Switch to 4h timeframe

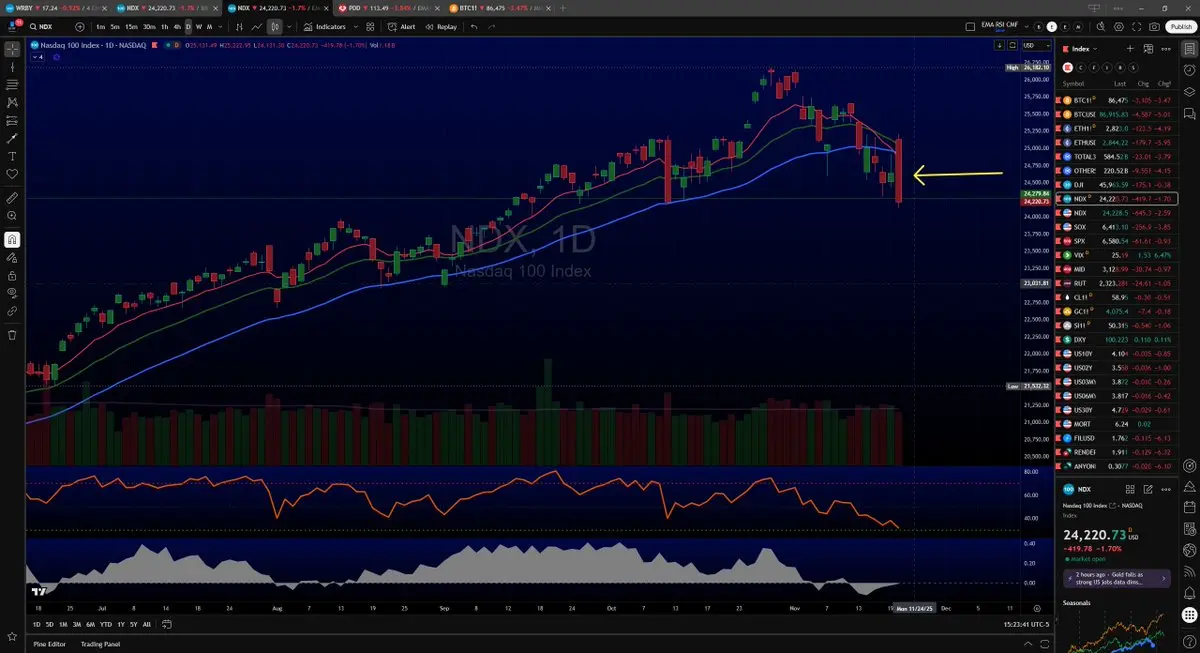(176, 27)
